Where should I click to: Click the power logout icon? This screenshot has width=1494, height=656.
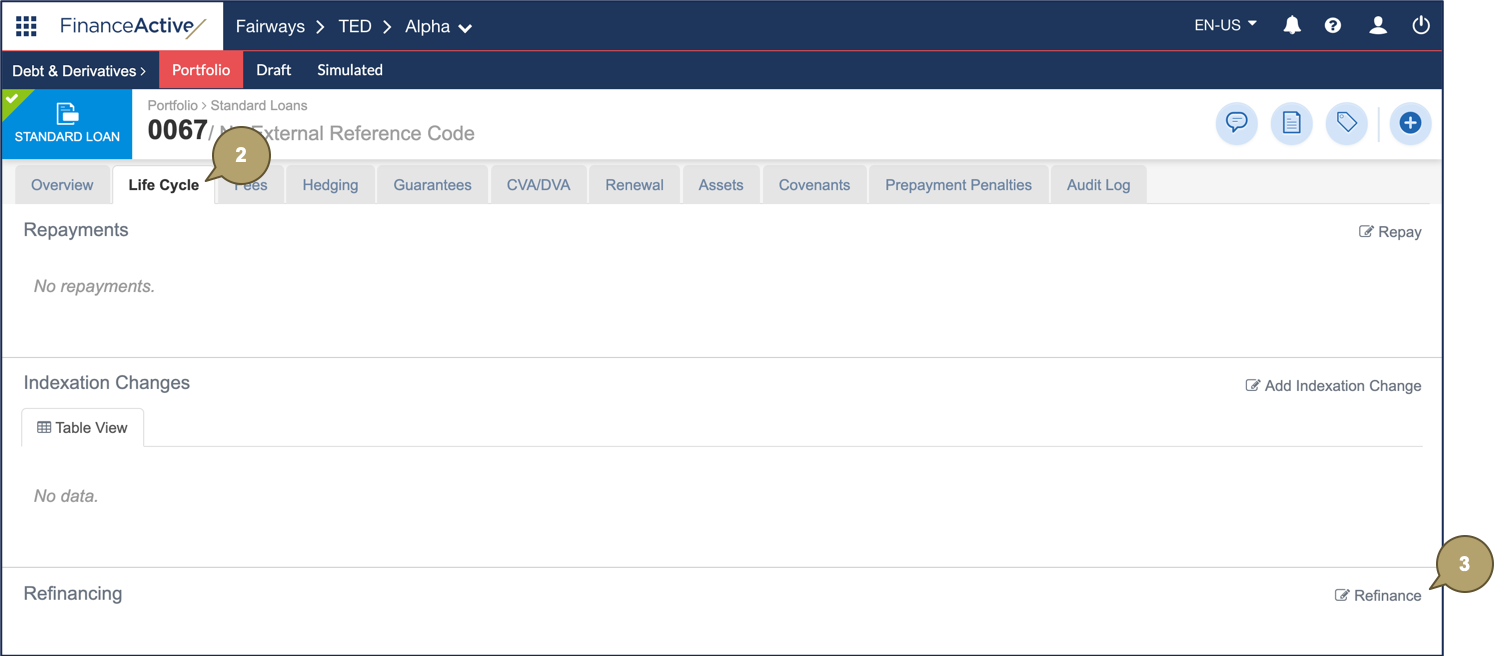coord(1421,26)
